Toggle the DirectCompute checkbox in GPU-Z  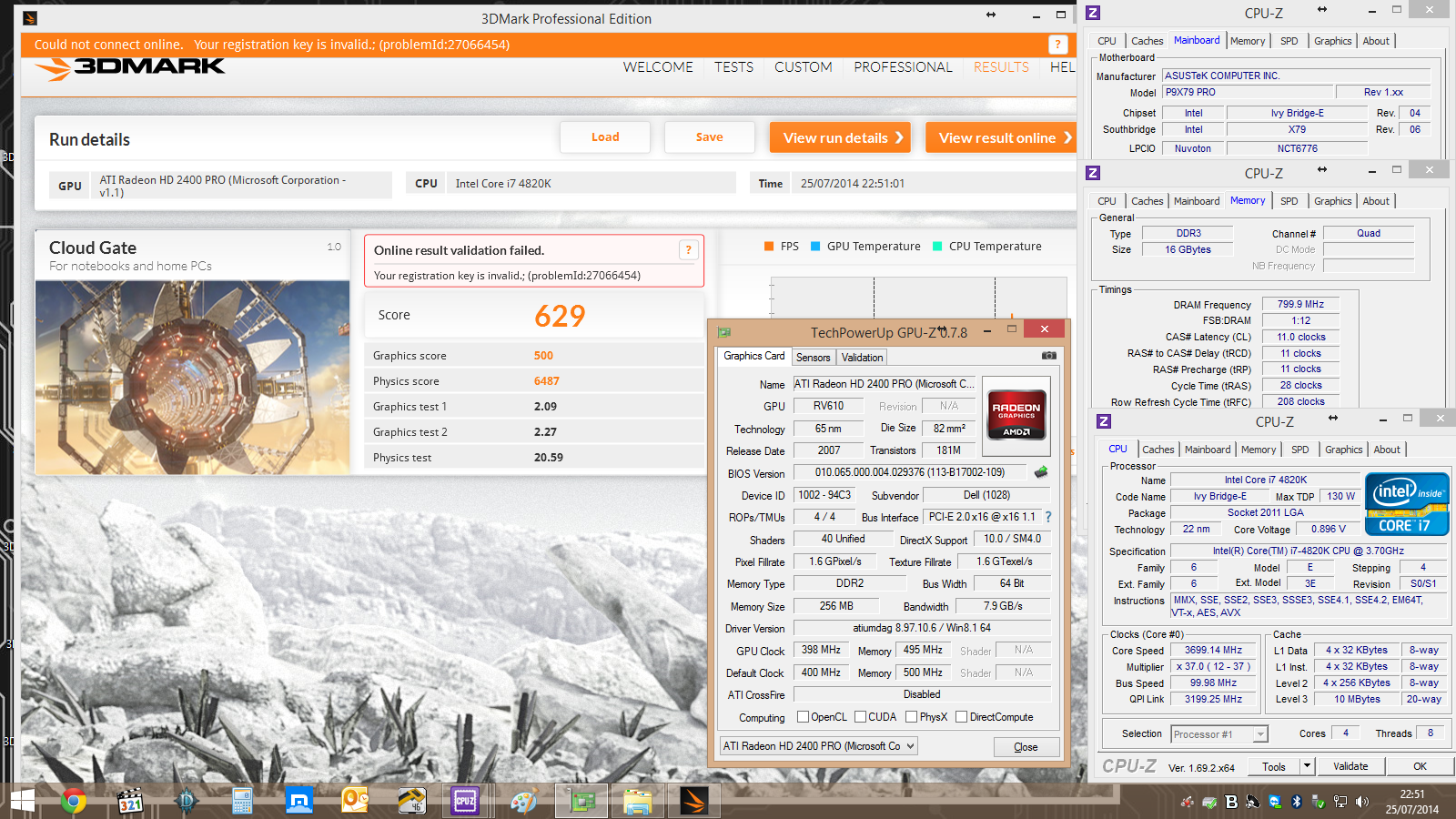[x=961, y=717]
